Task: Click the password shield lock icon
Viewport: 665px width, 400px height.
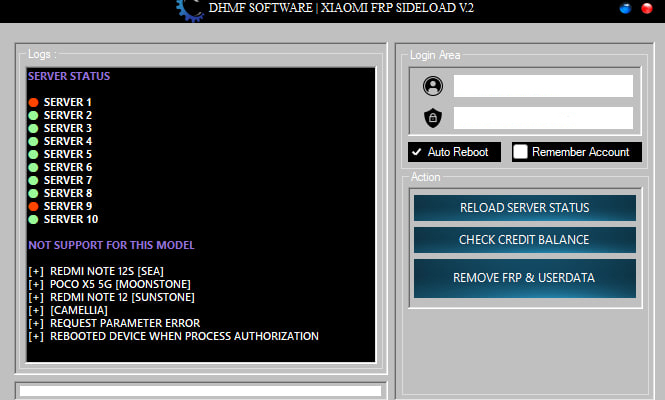Action: click(x=433, y=117)
